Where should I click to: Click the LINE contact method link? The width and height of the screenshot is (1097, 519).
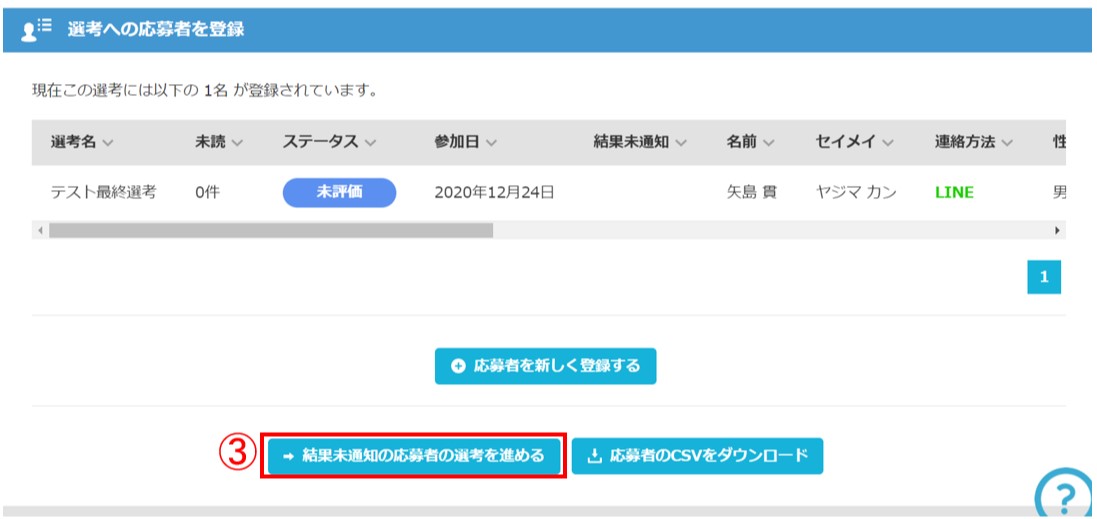tap(954, 192)
